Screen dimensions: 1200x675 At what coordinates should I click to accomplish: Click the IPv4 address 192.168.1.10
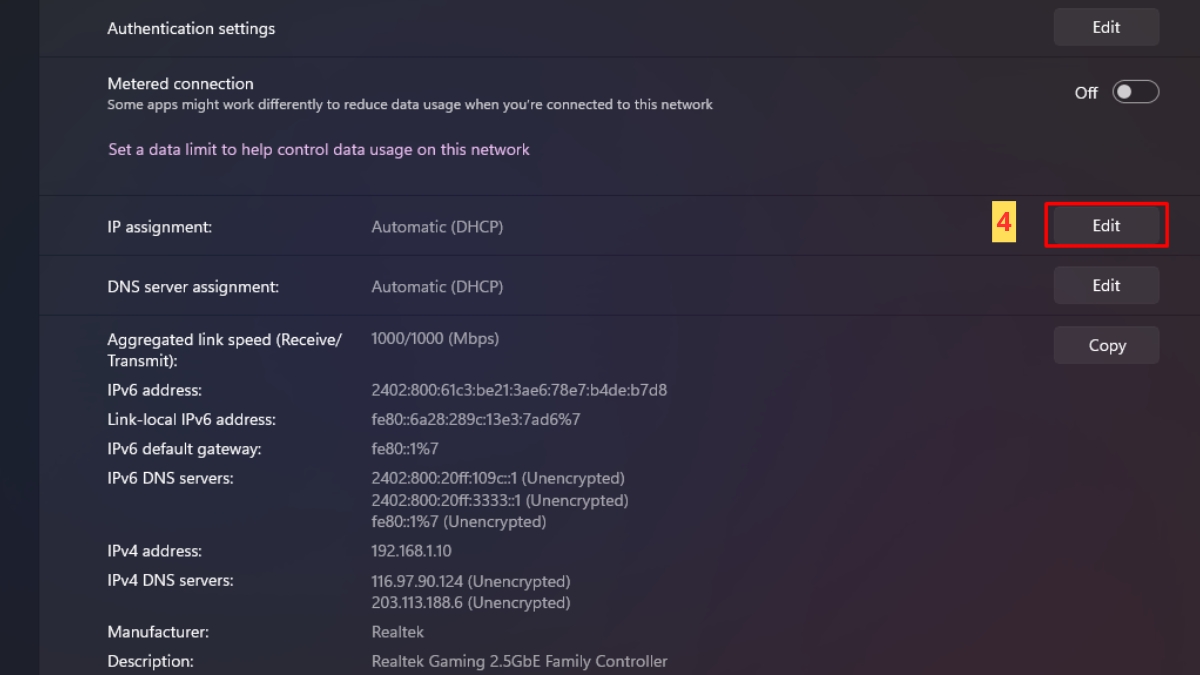coord(411,551)
